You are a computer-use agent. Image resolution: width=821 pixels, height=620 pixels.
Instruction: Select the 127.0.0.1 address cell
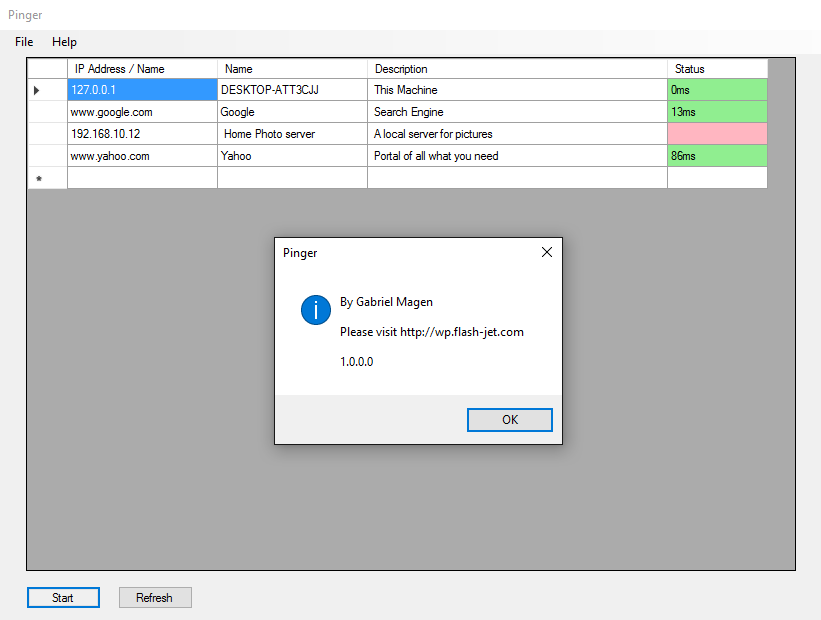tap(142, 90)
